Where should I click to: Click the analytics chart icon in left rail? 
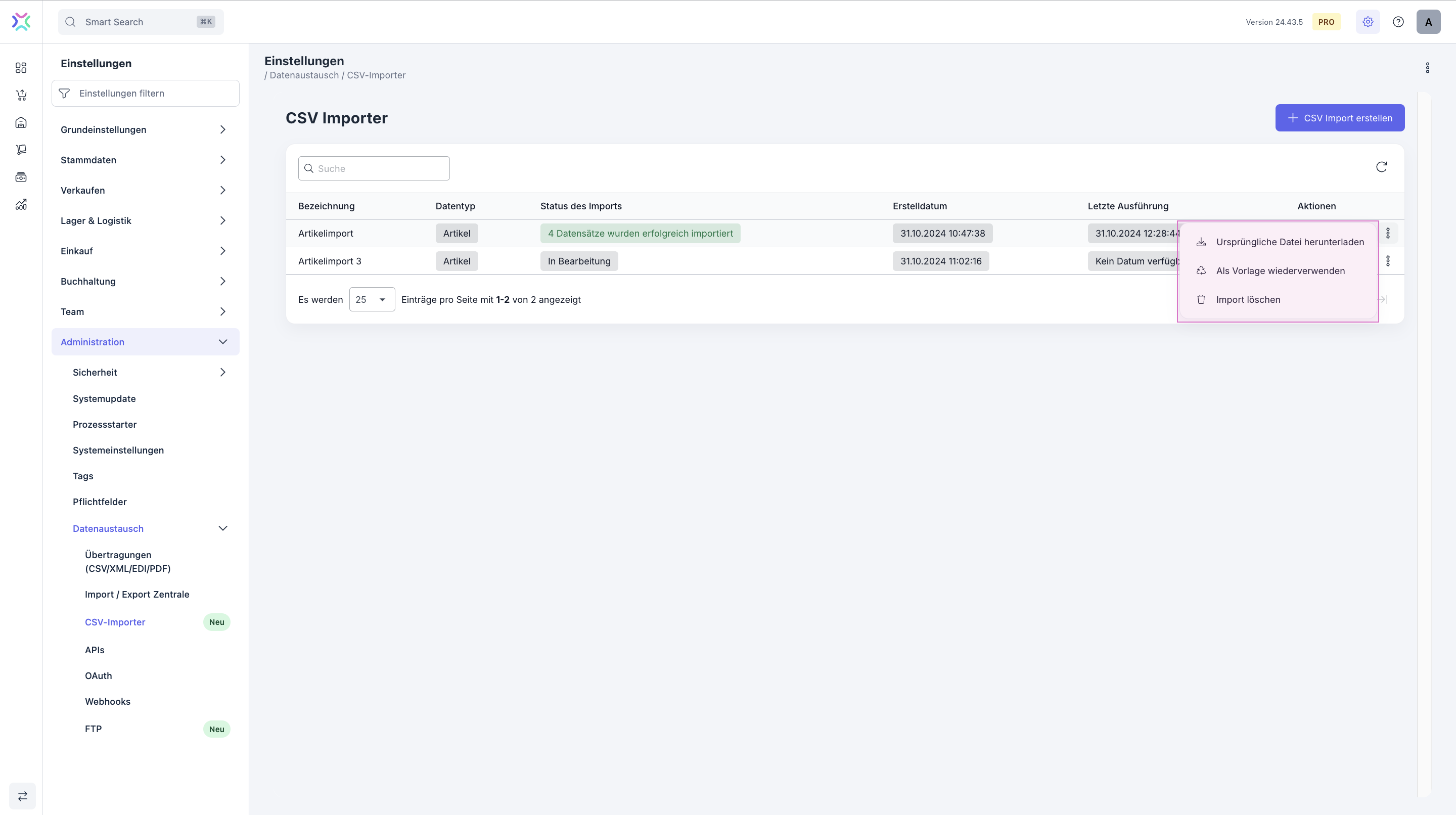tap(21, 205)
